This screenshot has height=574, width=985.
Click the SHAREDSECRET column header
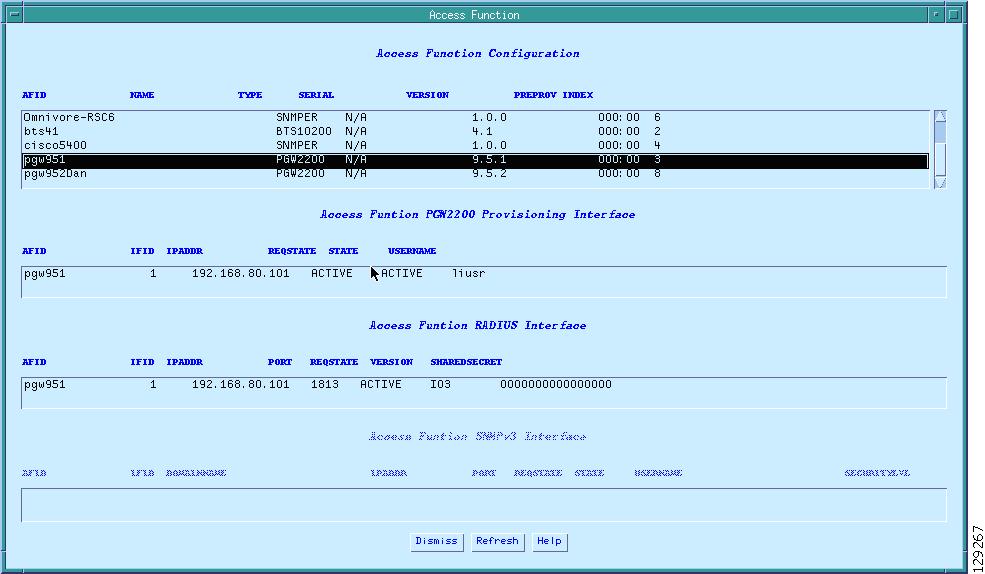(466, 362)
